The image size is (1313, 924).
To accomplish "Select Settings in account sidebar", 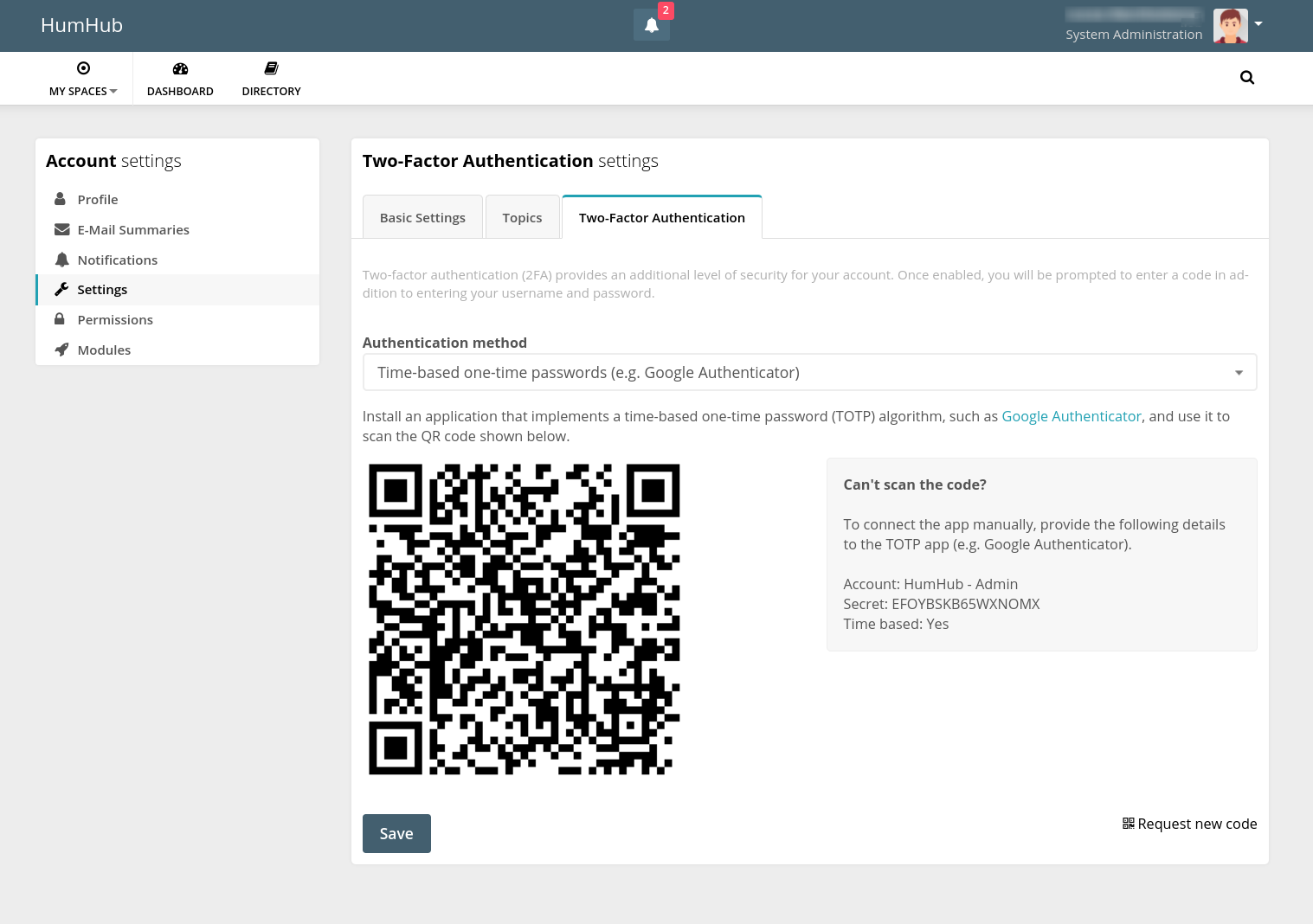I will [177, 290].
